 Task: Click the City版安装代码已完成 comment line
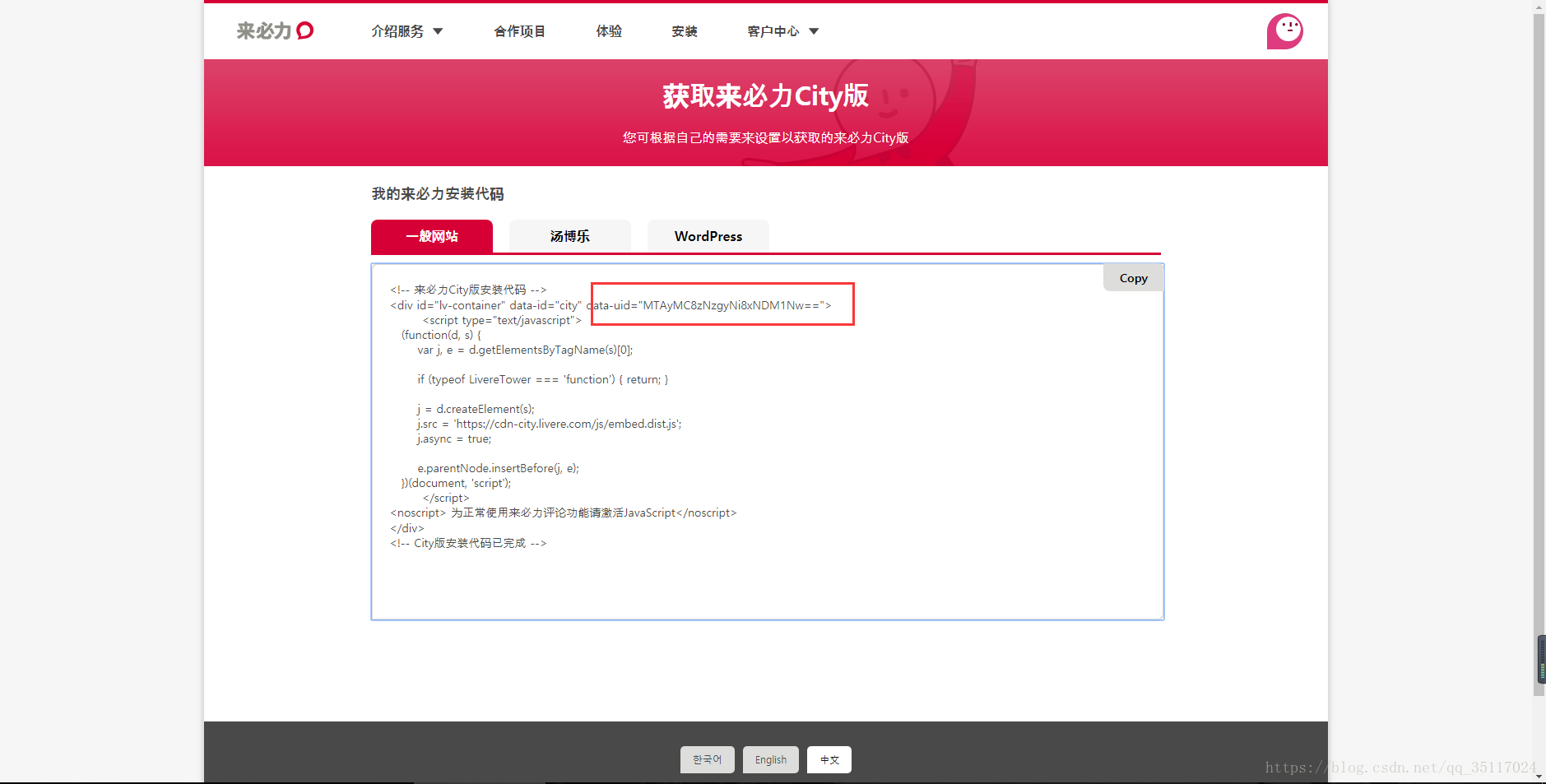click(x=468, y=543)
